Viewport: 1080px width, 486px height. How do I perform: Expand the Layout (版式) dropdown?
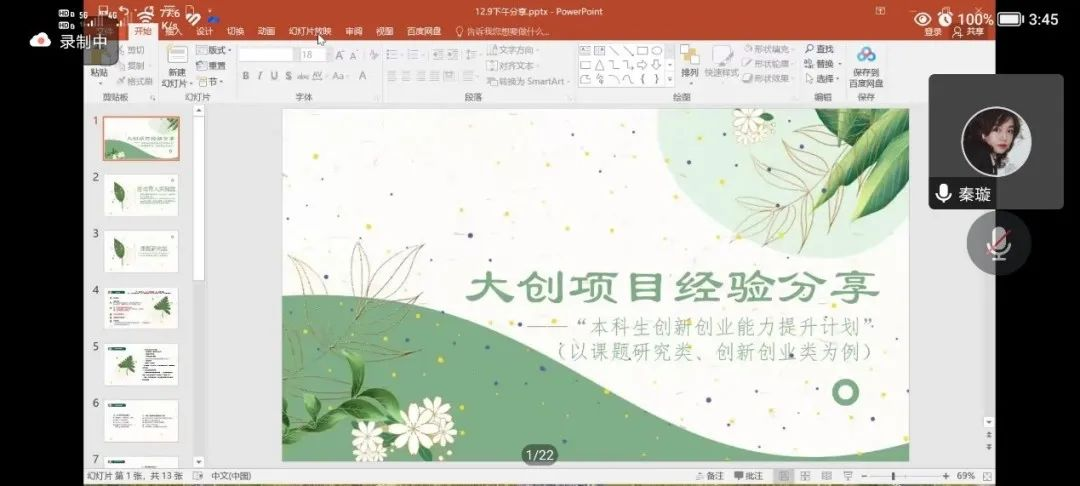[215, 50]
